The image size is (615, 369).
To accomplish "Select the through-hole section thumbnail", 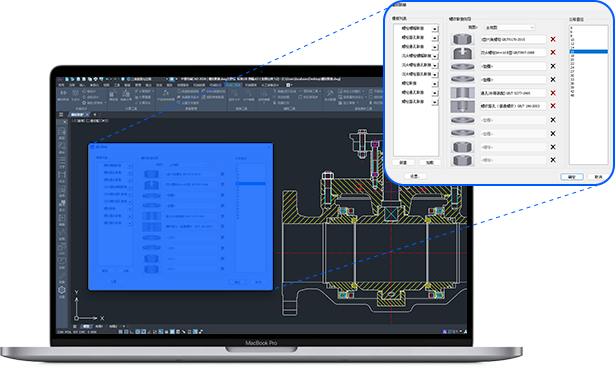I will 462,93.
